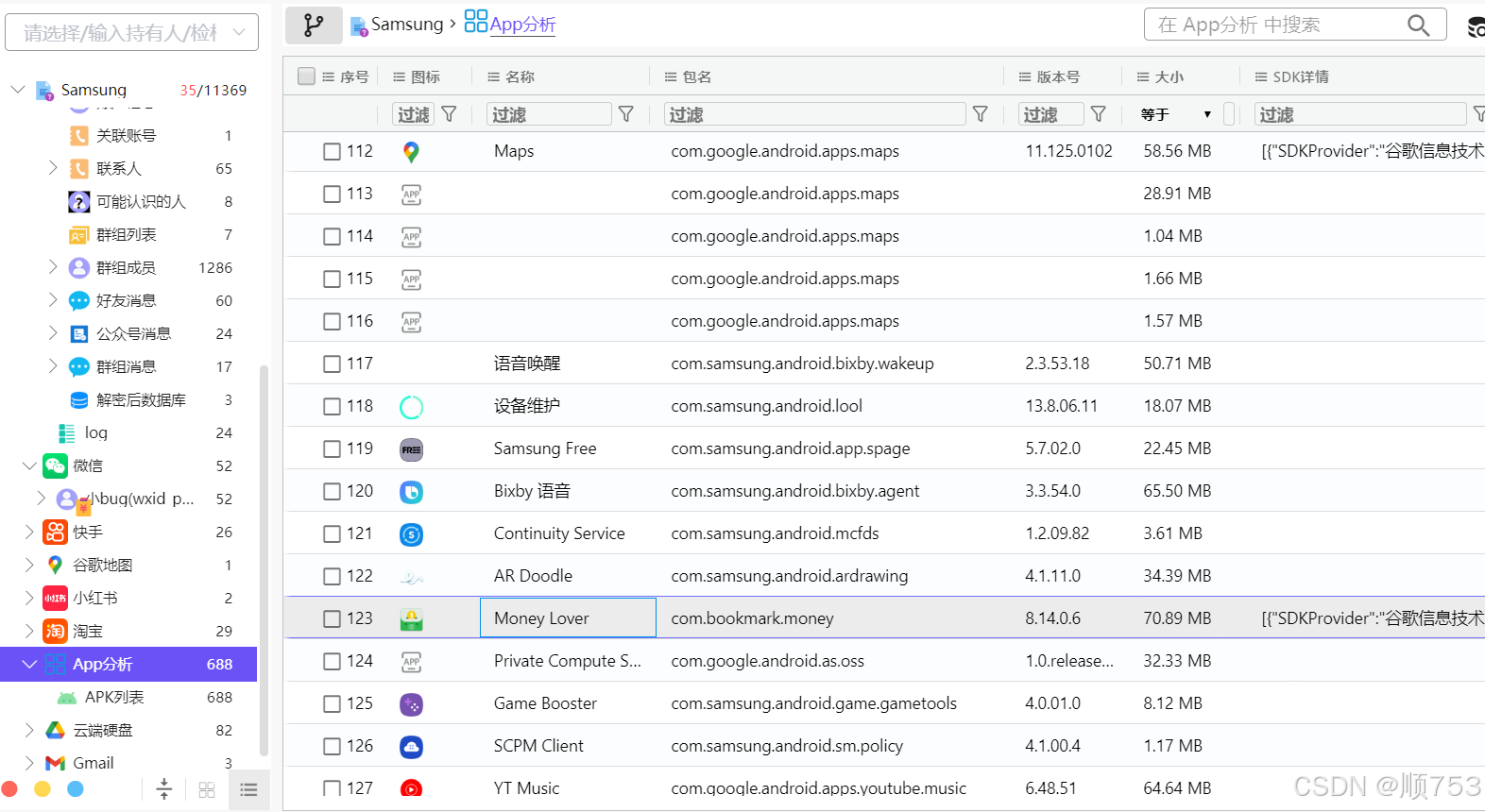Click the collapse-all icon in bottom bar
The height and width of the screenshot is (812, 1485).
pyautogui.click(x=164, y=789)
